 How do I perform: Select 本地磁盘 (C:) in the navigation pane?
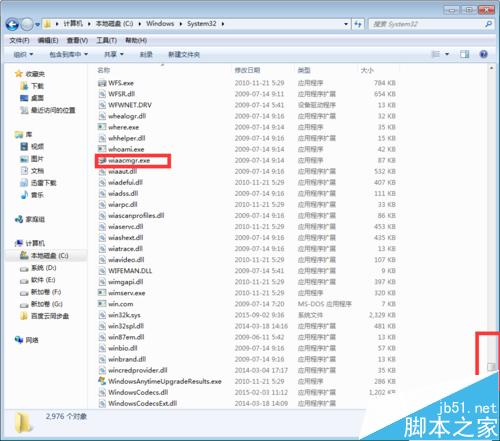tap(50, 256)
